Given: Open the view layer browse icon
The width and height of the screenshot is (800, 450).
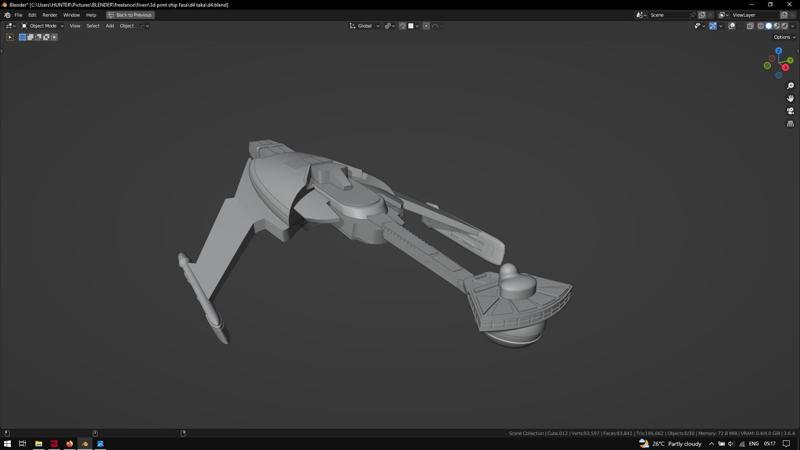Looking at the screenshot, I should click(x=723, y=15).
